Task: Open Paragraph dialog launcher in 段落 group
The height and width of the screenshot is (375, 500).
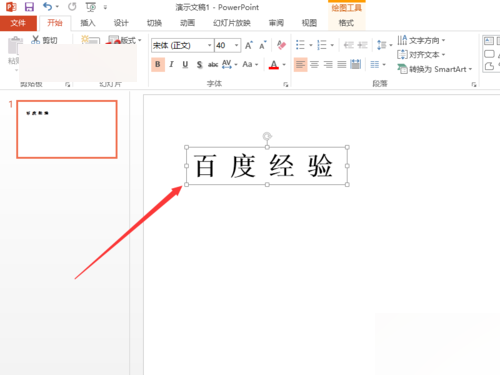Action: 474,85
